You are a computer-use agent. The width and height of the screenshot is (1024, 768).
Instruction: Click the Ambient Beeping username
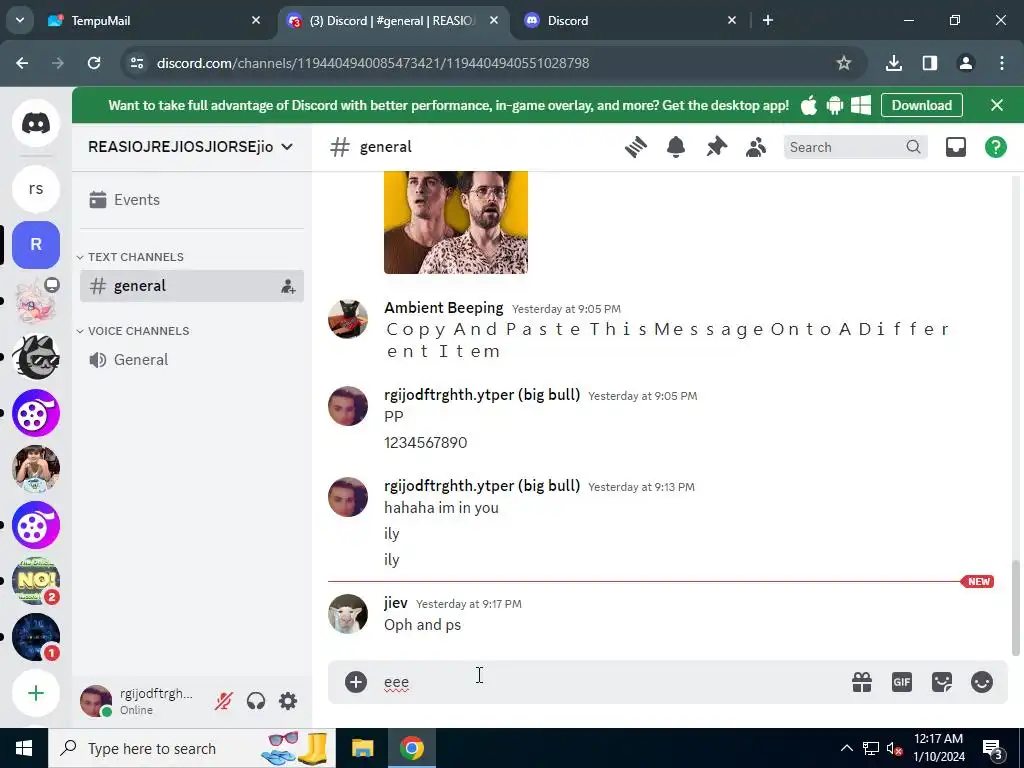443,308
